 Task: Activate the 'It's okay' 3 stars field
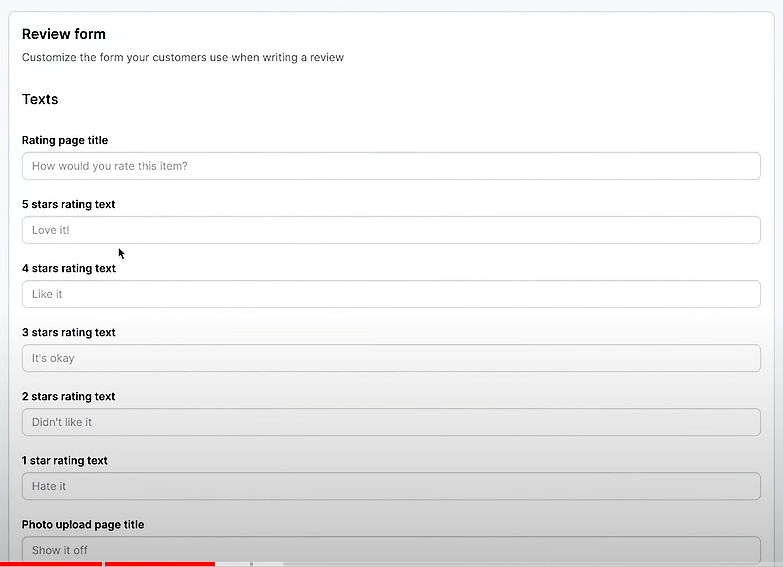[x=391, y=358]
